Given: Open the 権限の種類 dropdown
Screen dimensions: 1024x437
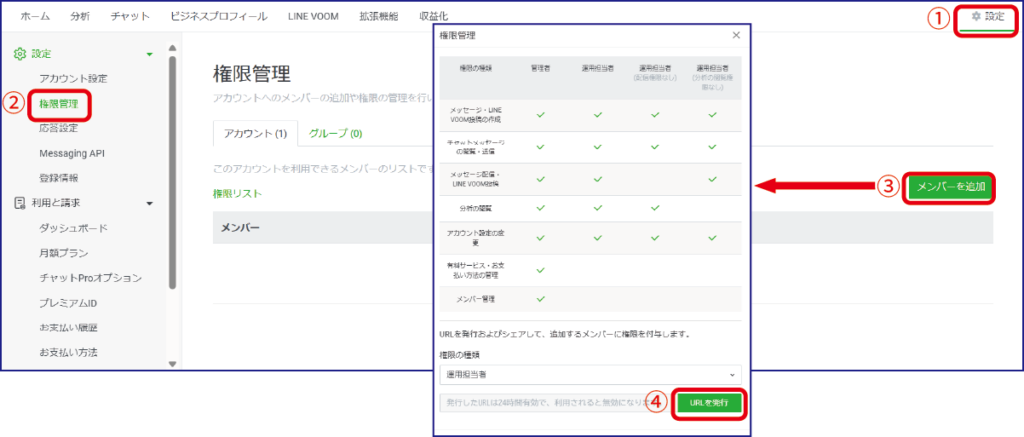Looking at the screenshot, I should pos(590,375).
